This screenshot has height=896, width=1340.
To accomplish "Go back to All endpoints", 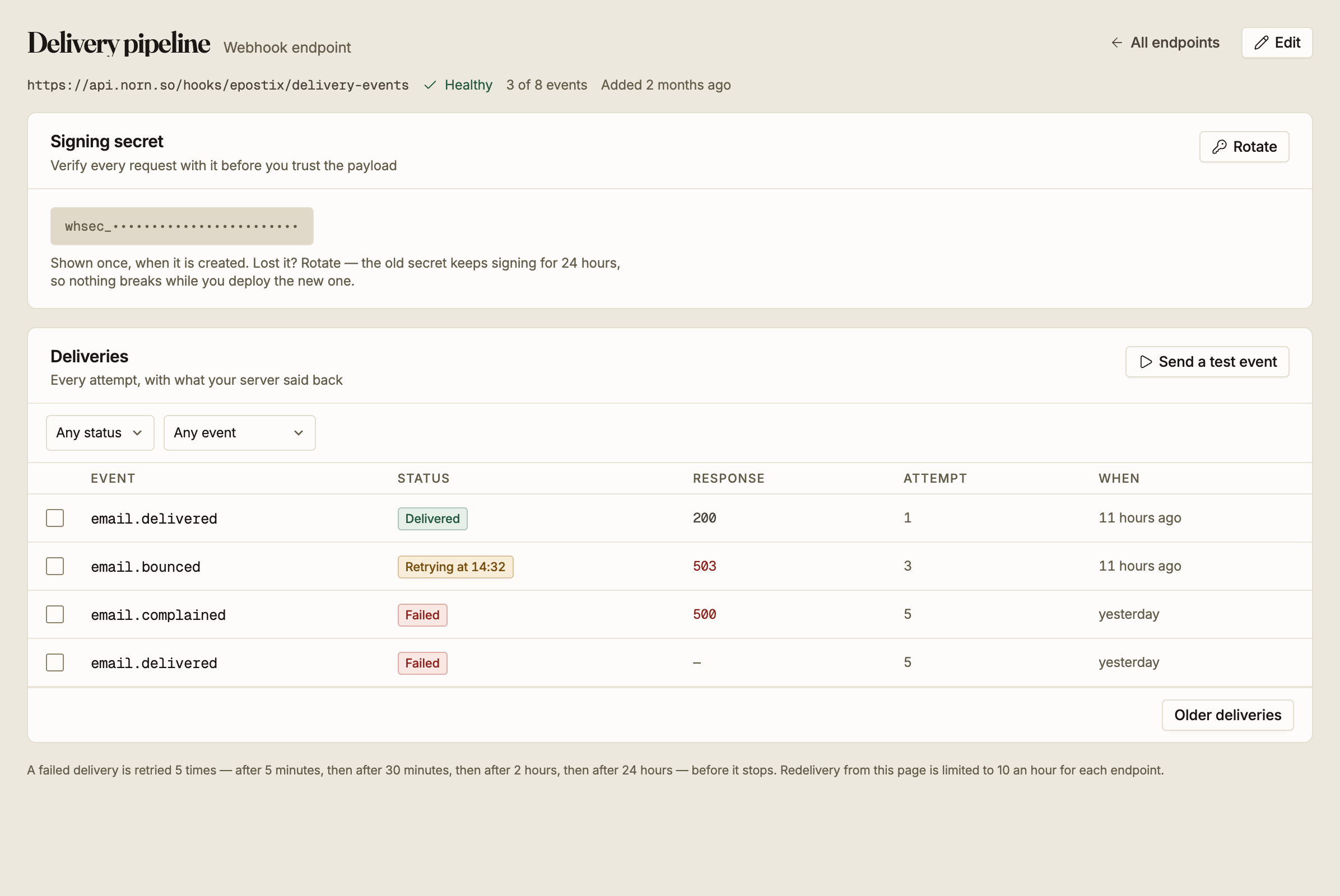I will pyautogui.click(x=1165, y=43).
